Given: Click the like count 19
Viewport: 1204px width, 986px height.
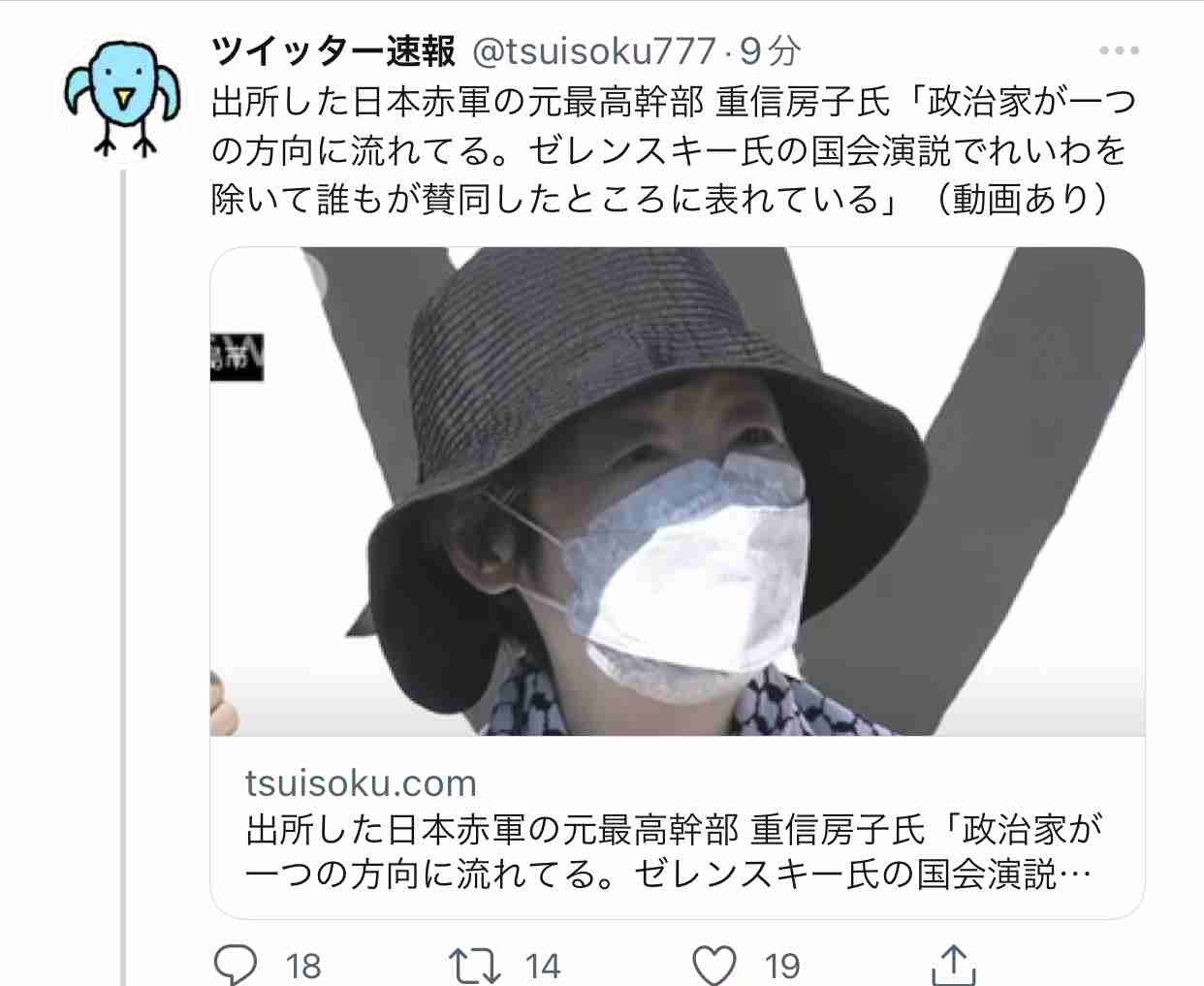Looking at the screenshot, I should click(782, 967).
